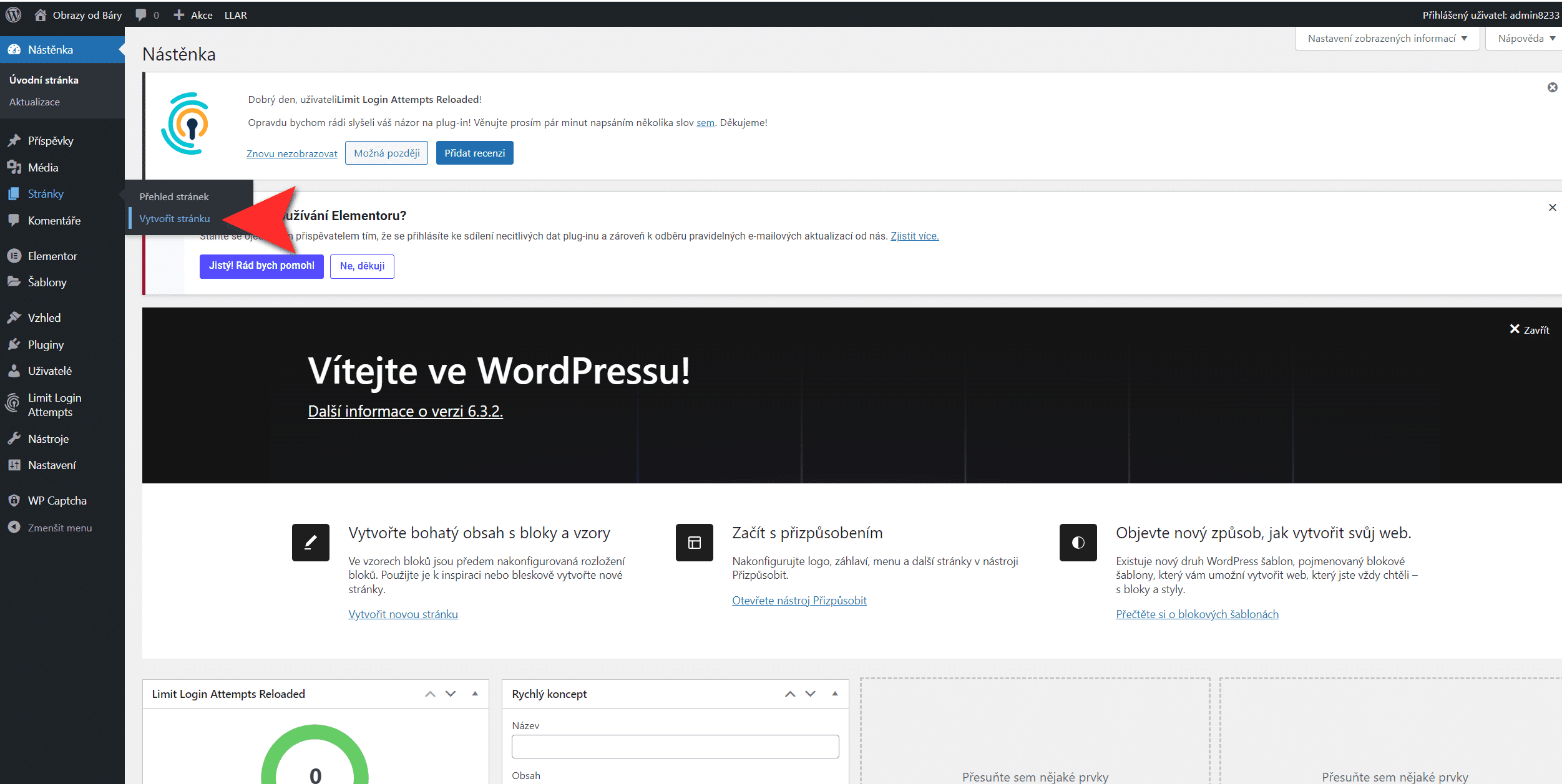
Task: Open the comments bubble icon in admin bar
Action: [141, 14]
